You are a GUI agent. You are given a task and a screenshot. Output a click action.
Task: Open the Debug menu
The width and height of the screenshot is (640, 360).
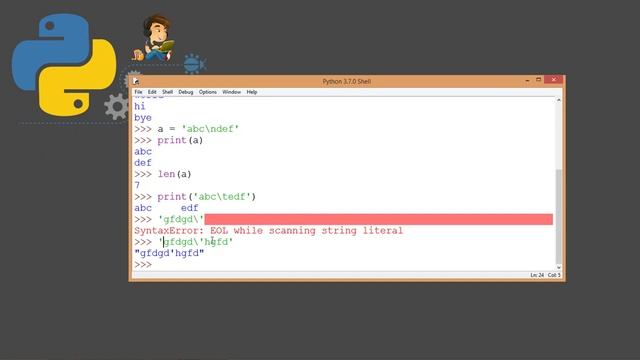tap(186, 92)
